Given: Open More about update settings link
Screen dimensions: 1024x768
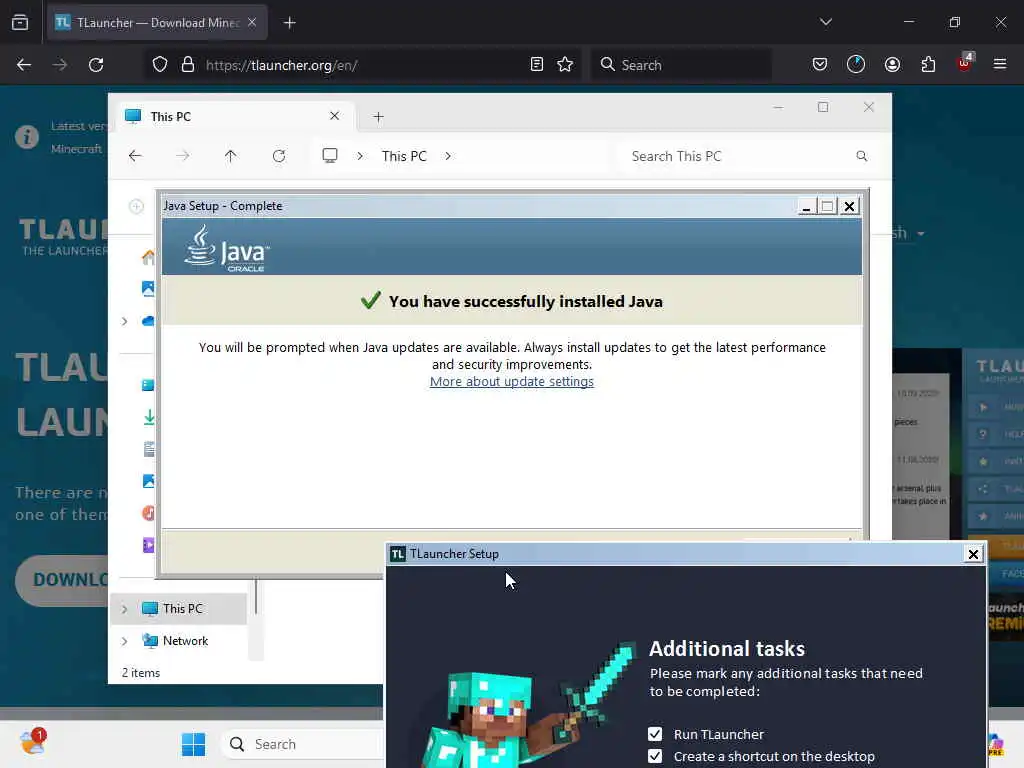Looking at the screenshot, I should 511,381.
